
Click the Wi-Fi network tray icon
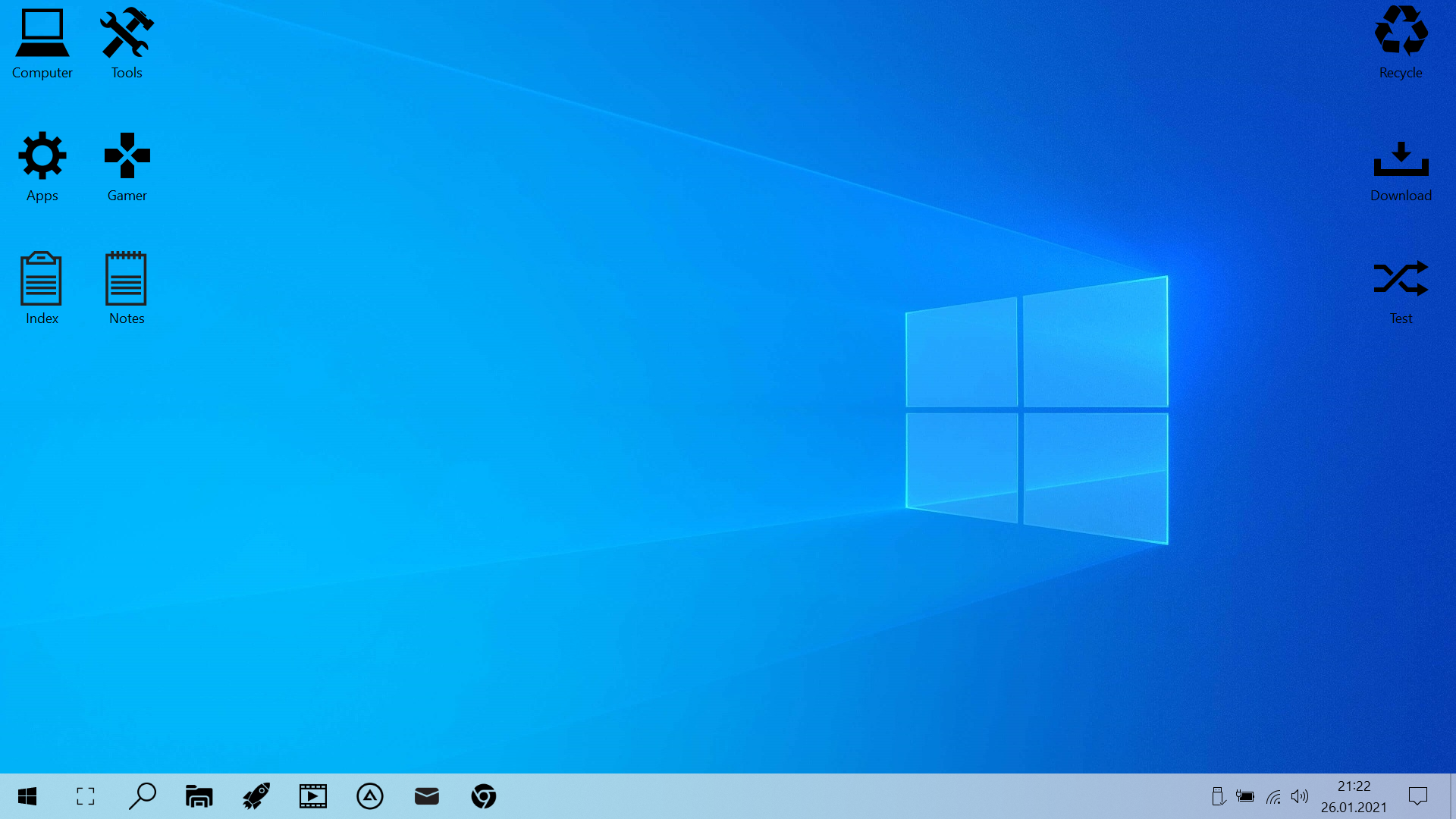pyautogui.click(x=1273, y=797)
